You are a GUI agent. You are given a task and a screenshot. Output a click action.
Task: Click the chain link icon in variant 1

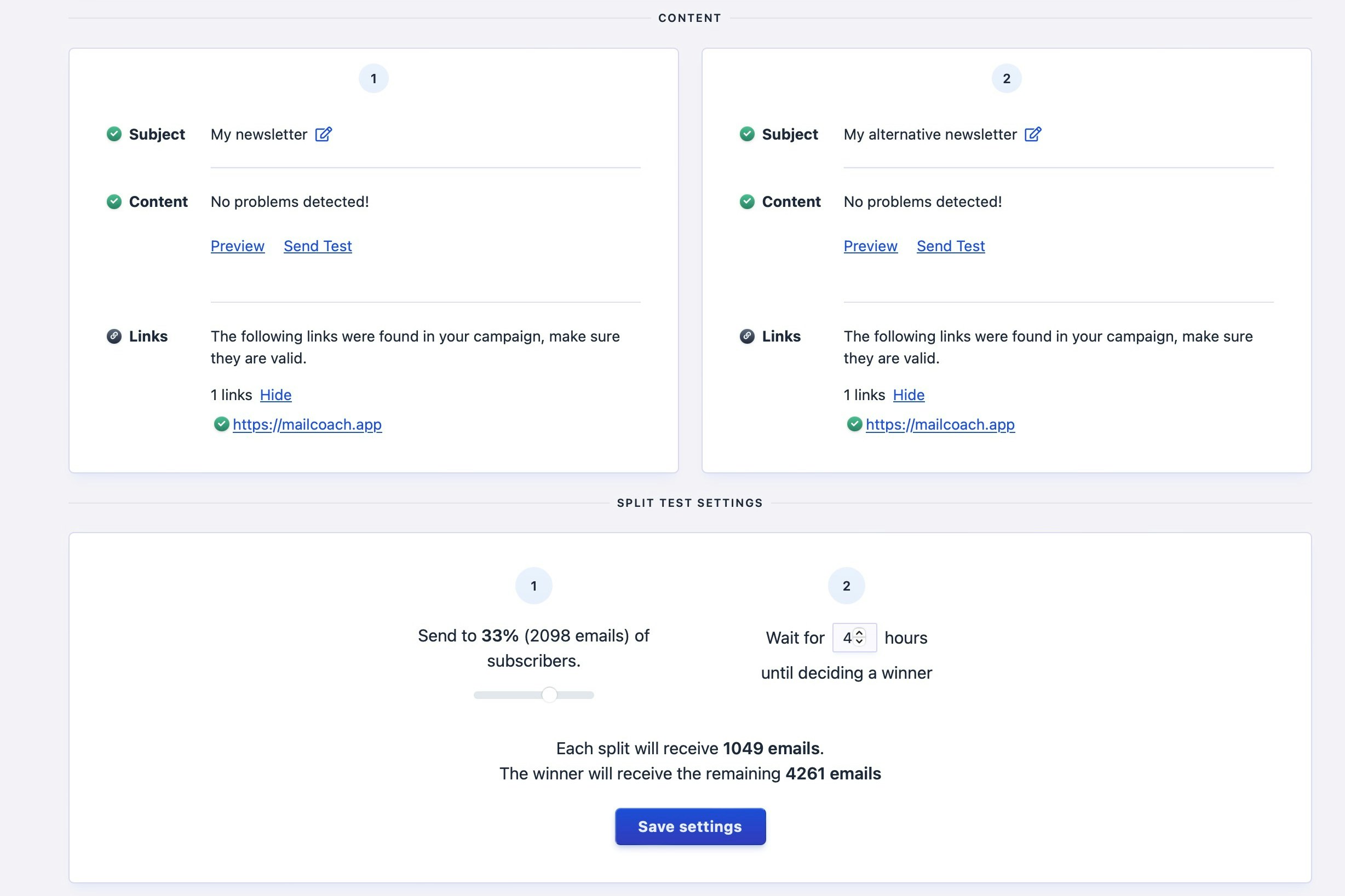tap(114, 336)
